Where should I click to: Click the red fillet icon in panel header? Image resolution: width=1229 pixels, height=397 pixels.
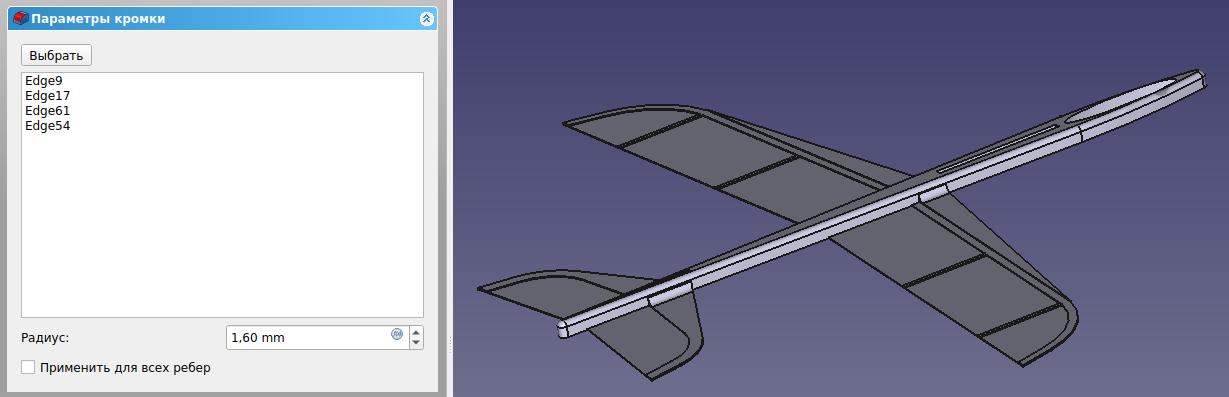[20, 18]
